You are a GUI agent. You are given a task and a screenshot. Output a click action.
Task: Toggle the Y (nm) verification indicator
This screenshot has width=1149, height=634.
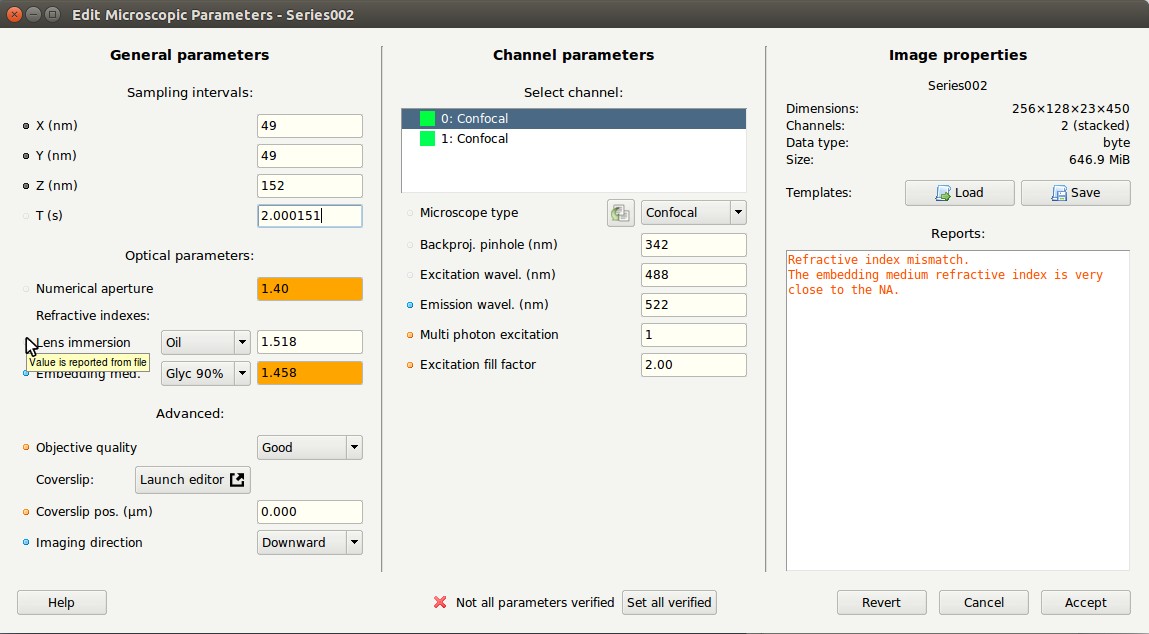click(26, 156)
